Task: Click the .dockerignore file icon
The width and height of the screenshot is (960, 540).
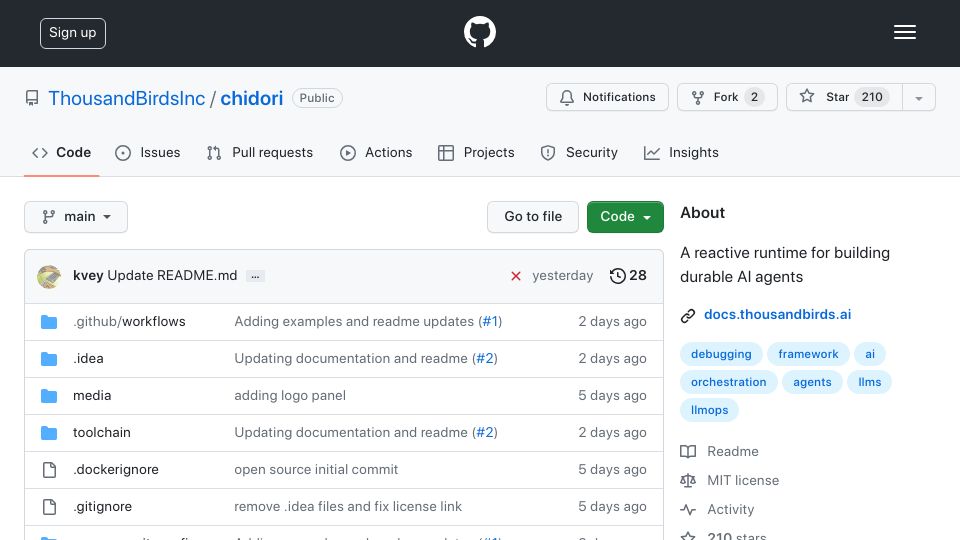Action: 49,470
